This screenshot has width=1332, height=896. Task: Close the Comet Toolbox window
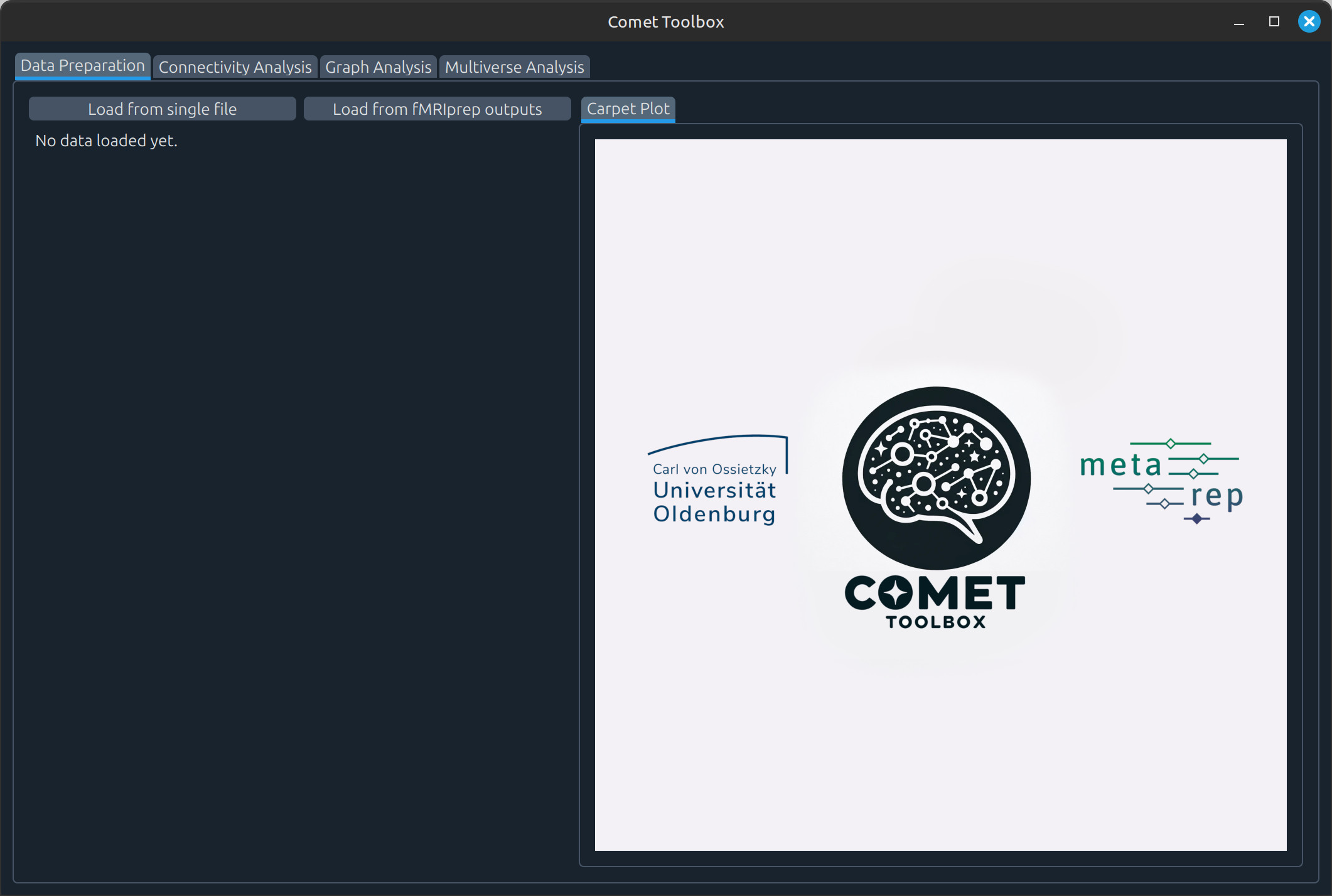[1309, 22]
